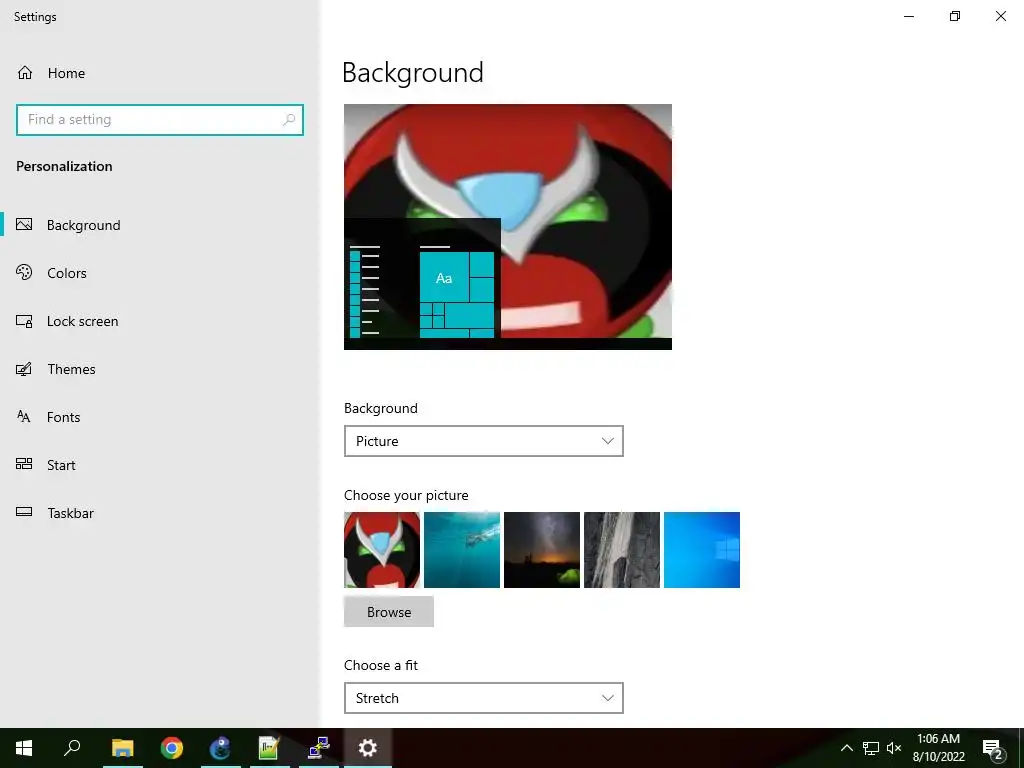The image size is (1024, 768).
Task: Open the network computers app in taskbar
Action: pos(319,748)
